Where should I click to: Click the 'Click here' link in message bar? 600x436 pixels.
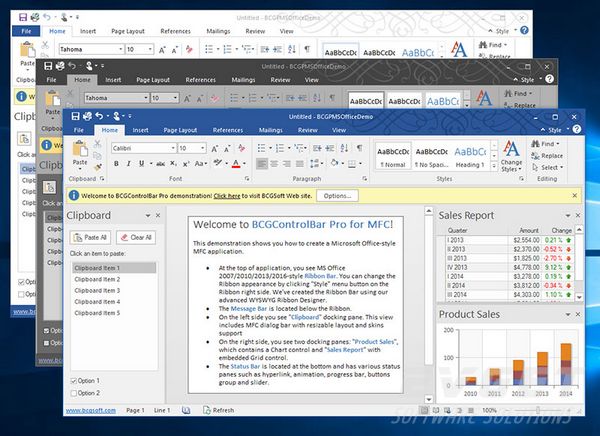(x=227, y=196)
